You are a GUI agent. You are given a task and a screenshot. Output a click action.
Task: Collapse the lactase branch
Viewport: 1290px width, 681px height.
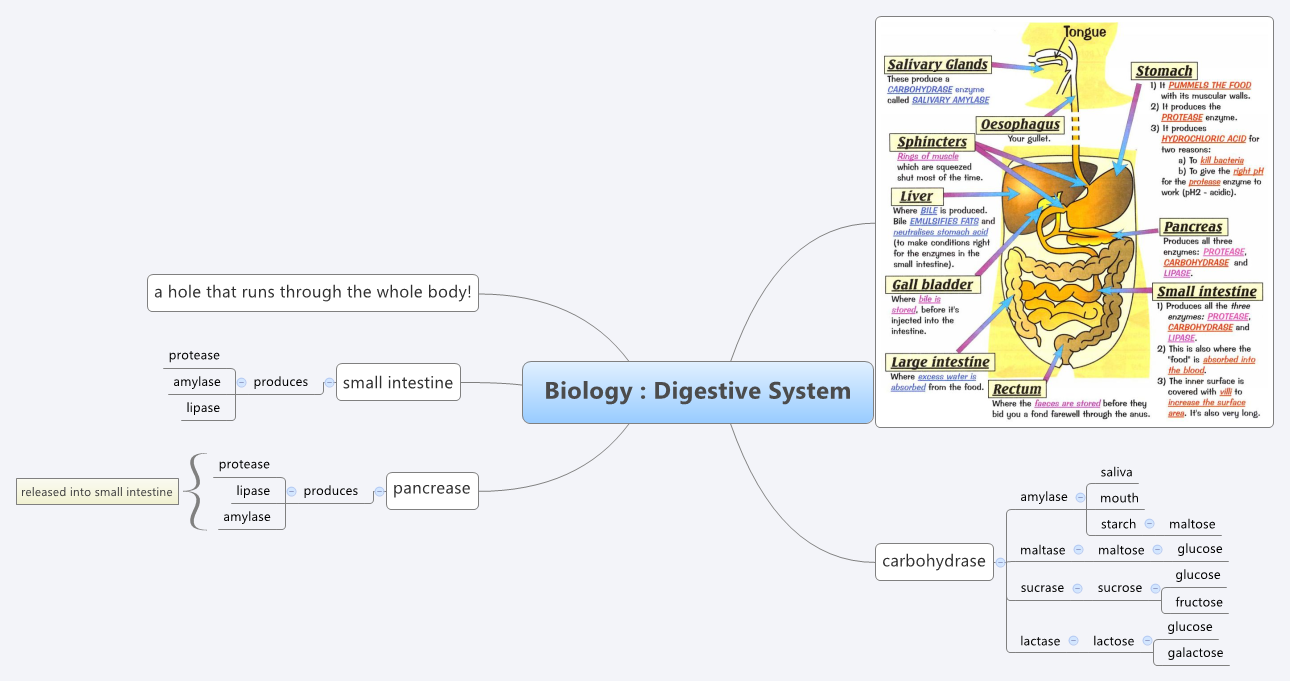pyautogui.click(x=1075, y=641)
